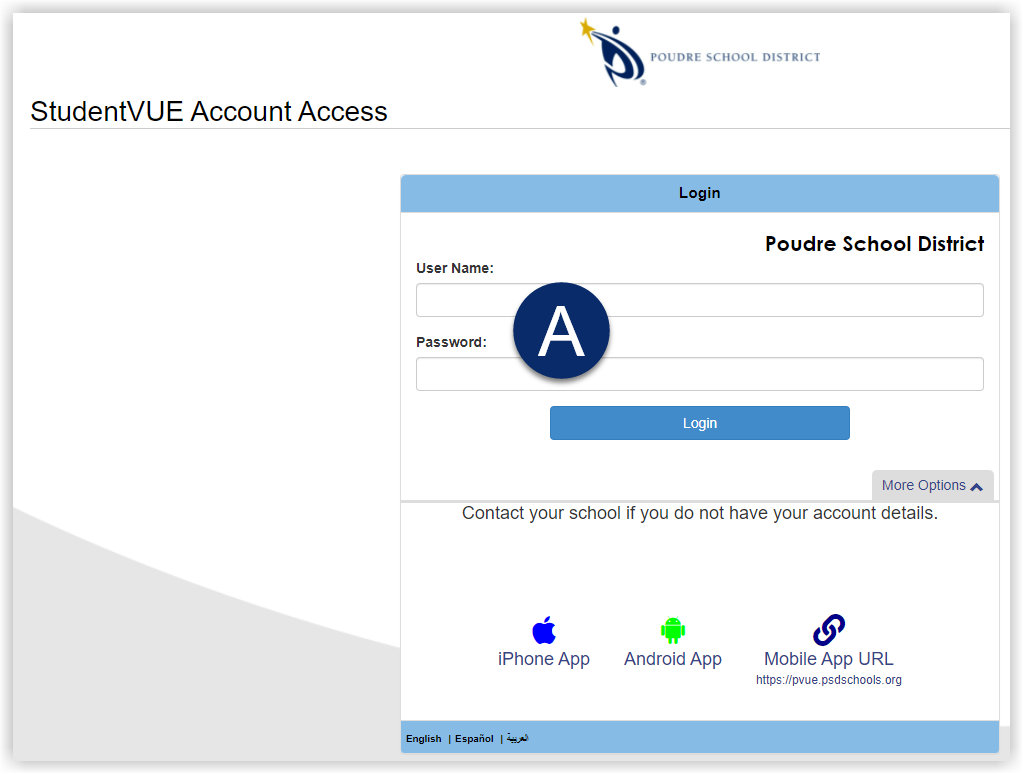Click the https://pvue.psdschools.org URL text
This screenshot has height=774, width=1023.
click(x=829, y=680)
